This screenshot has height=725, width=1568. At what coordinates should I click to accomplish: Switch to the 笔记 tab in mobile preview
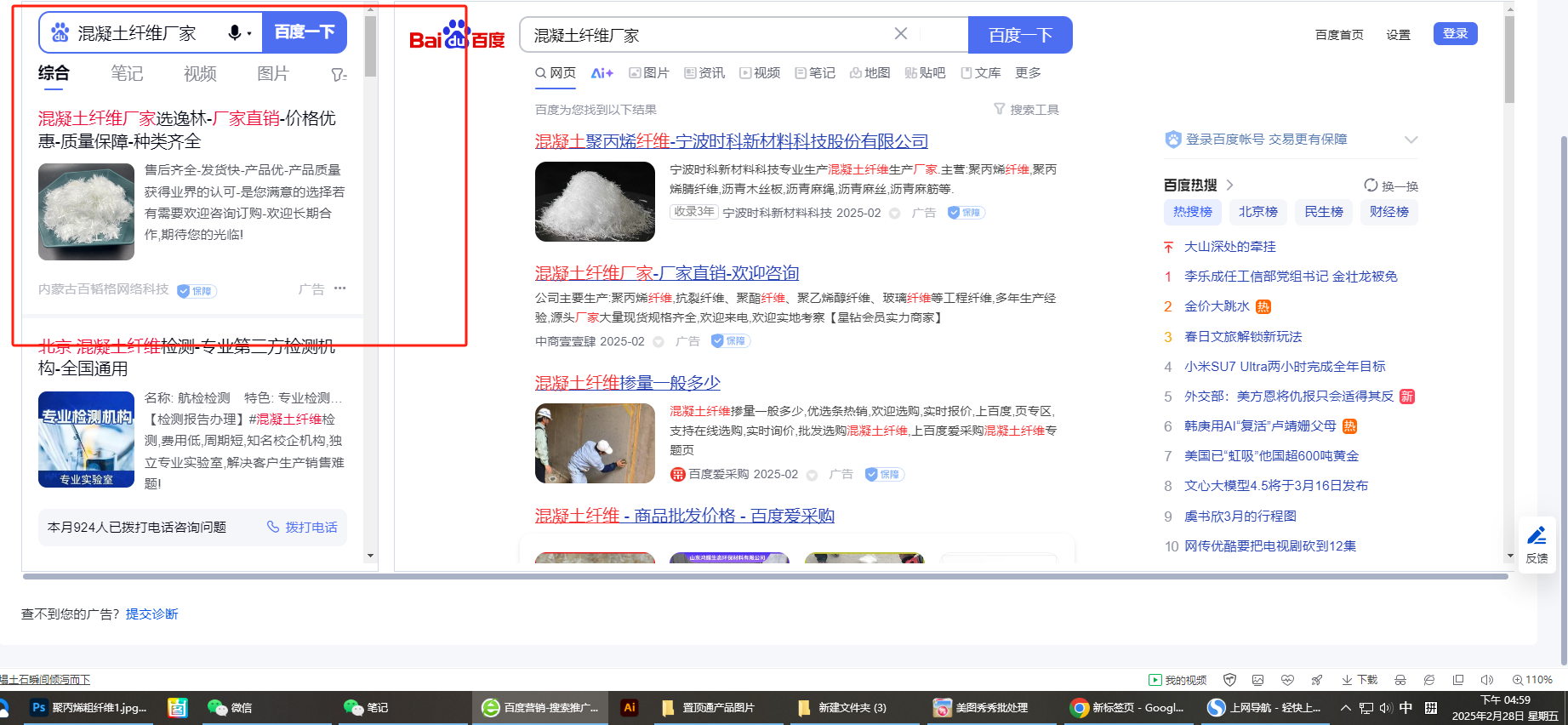tap(127, 74)
